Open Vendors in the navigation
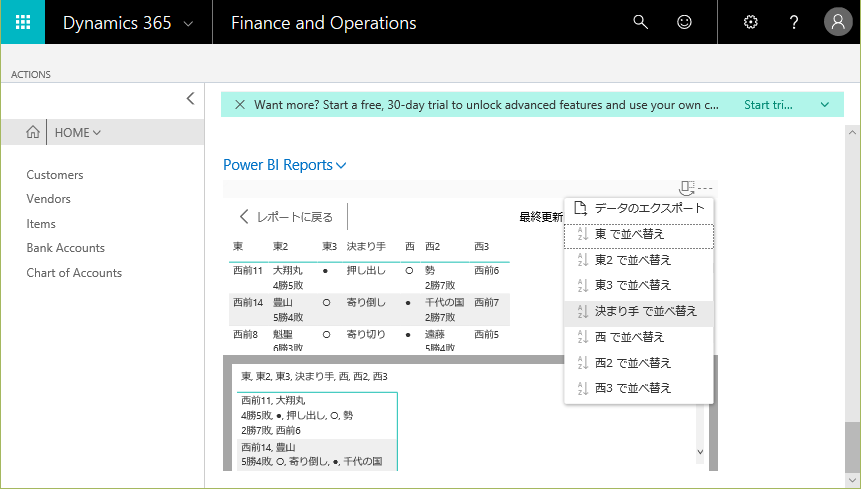The height and width of the screenshot is (489, 861). click(48, 199)
